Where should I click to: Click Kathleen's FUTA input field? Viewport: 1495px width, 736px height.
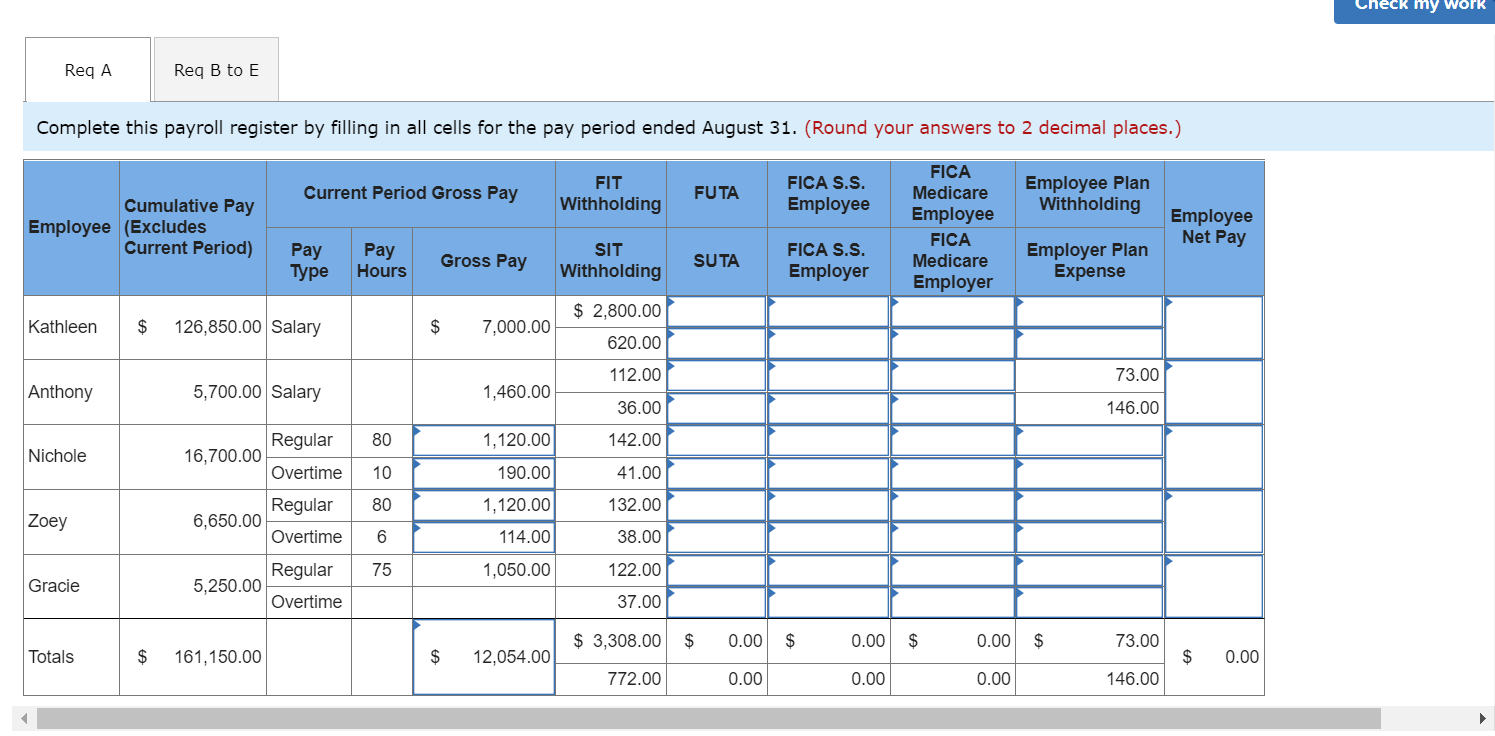point(716,311)
